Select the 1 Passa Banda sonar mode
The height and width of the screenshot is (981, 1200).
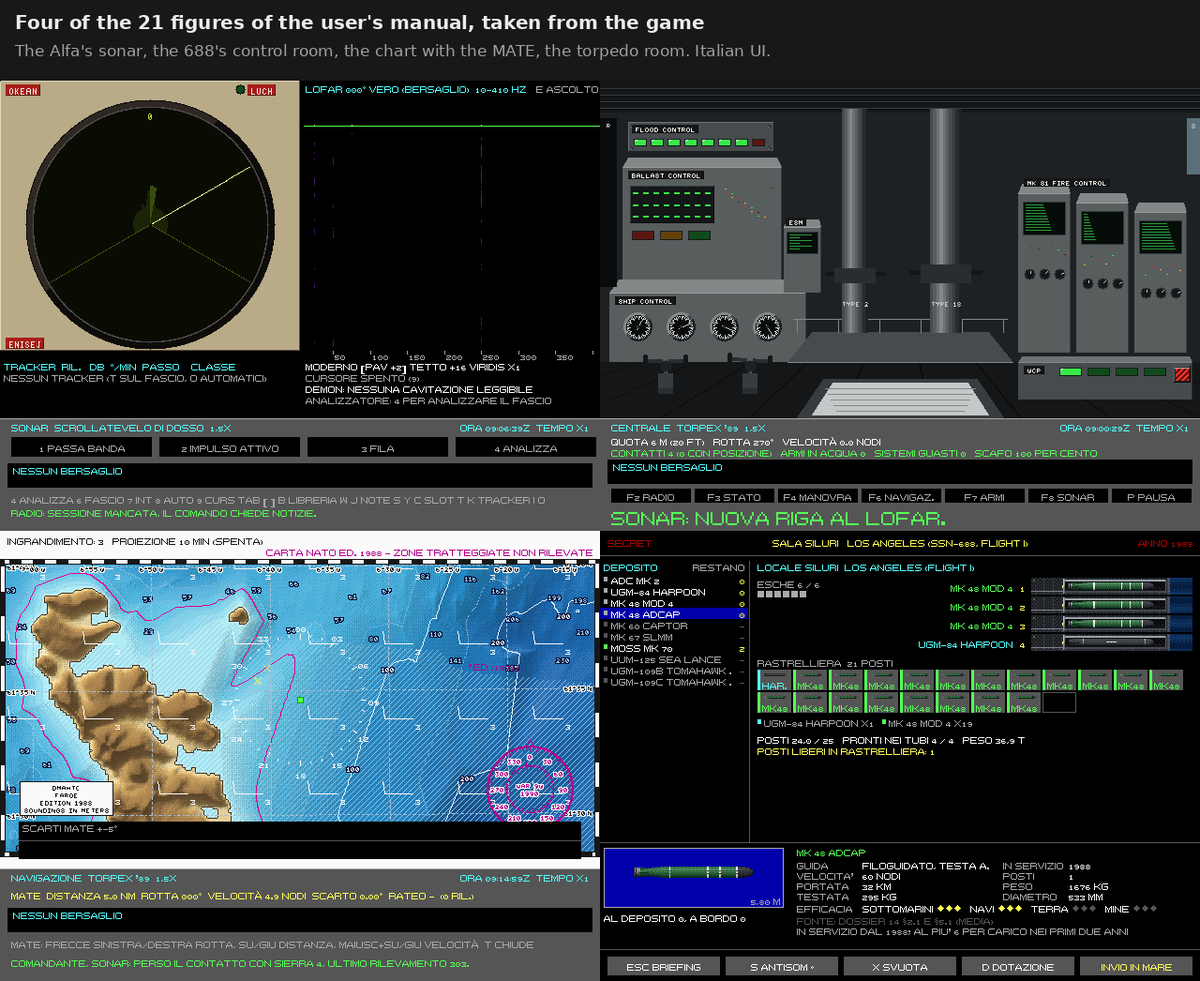(81, 448)
